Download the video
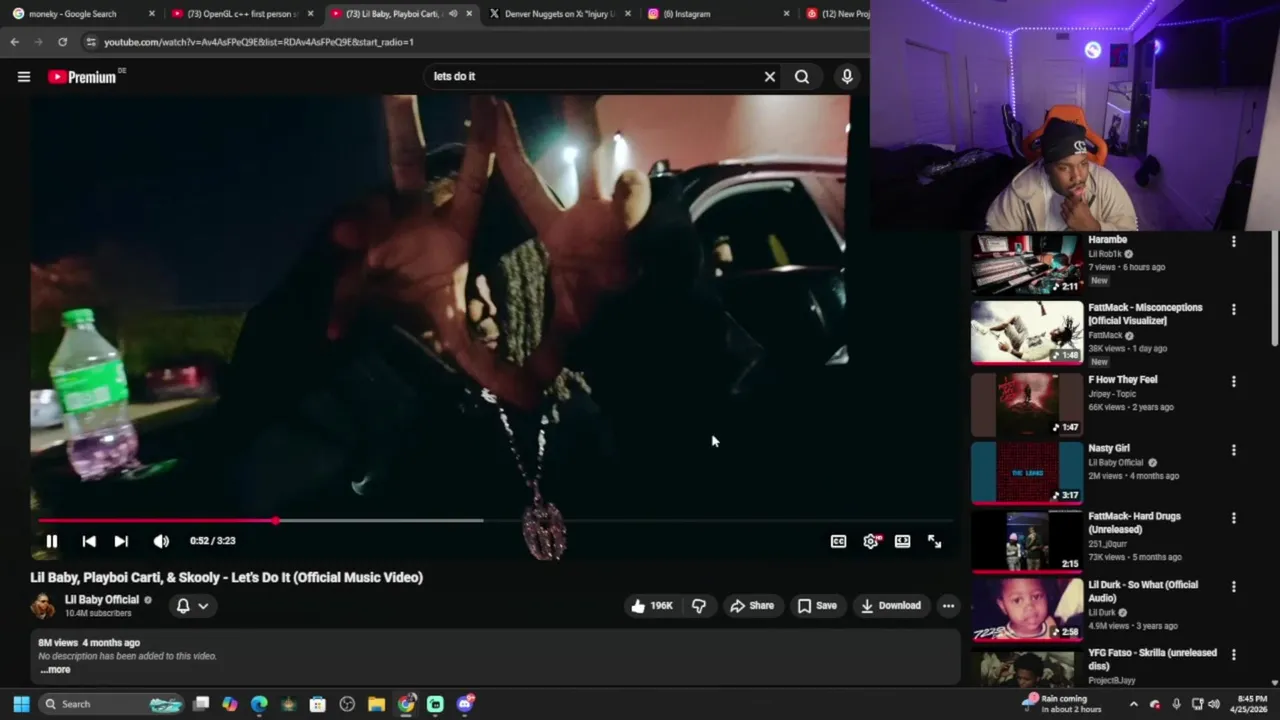The image size is (1280, 720). [x=891, y=605]
